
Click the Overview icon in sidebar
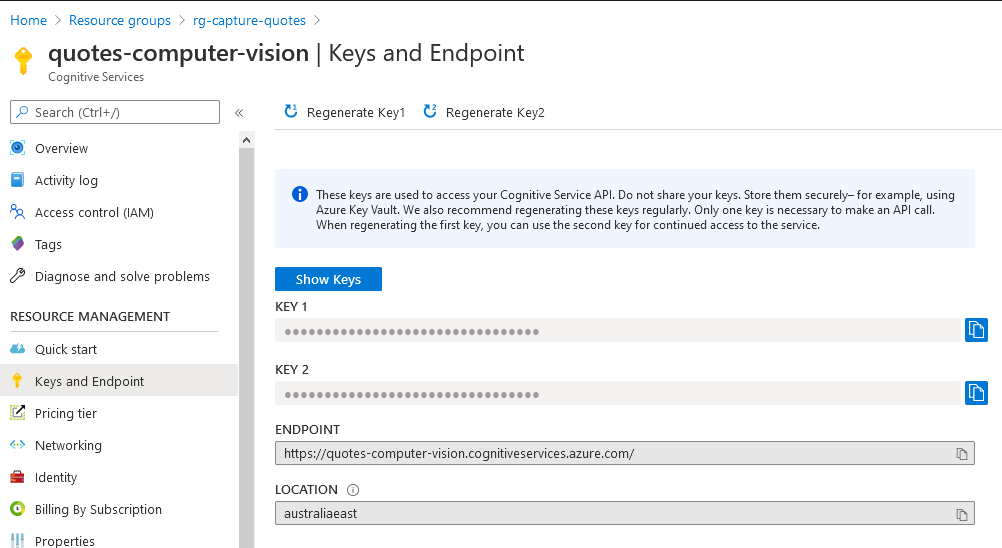tap(18, 148)
